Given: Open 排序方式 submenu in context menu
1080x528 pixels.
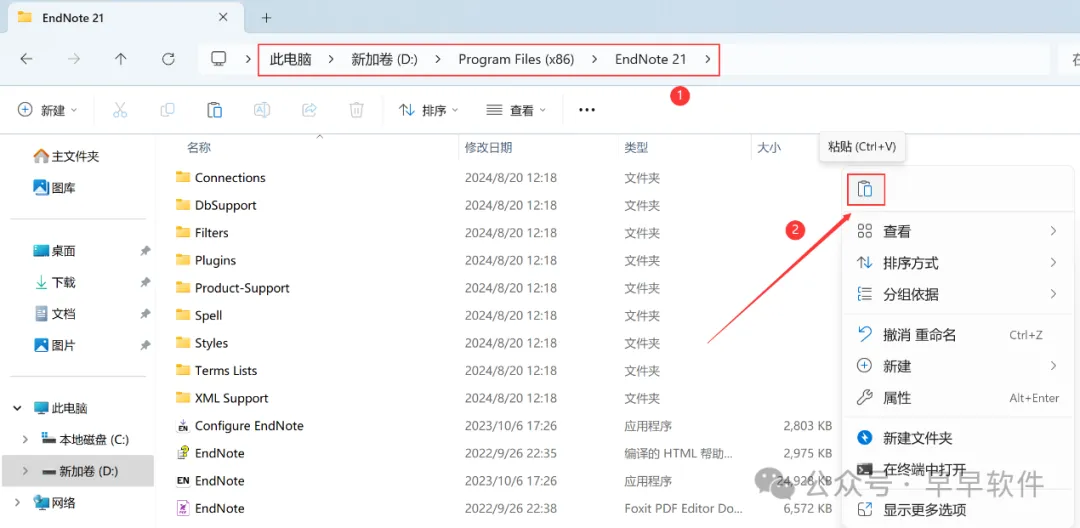Looking at the screenshot, I should [x=958, y=263].
